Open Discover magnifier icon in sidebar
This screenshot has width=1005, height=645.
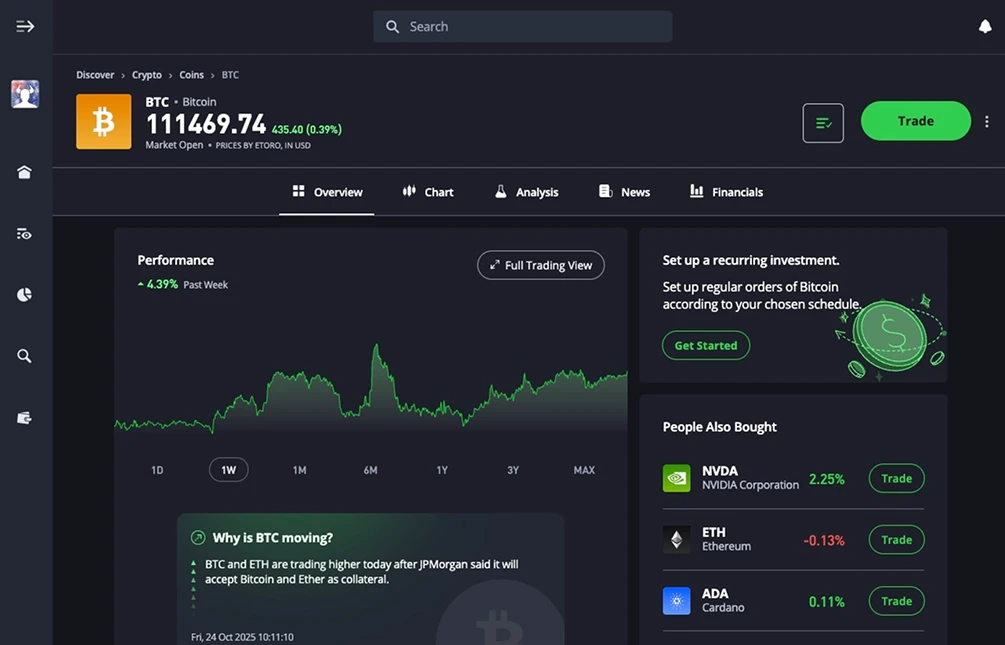(24, 356)
